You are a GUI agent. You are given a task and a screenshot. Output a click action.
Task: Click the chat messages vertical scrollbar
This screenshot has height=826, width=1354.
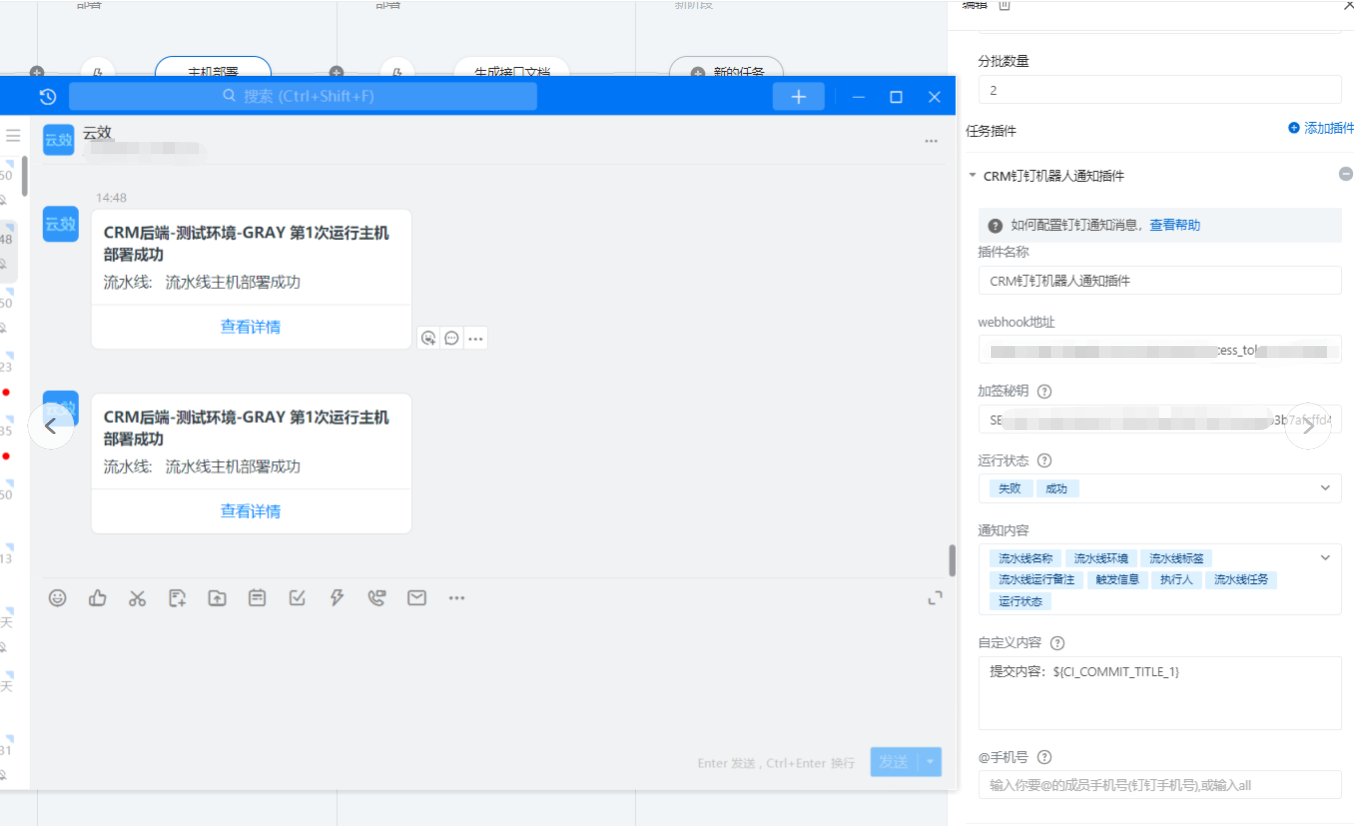952,560
